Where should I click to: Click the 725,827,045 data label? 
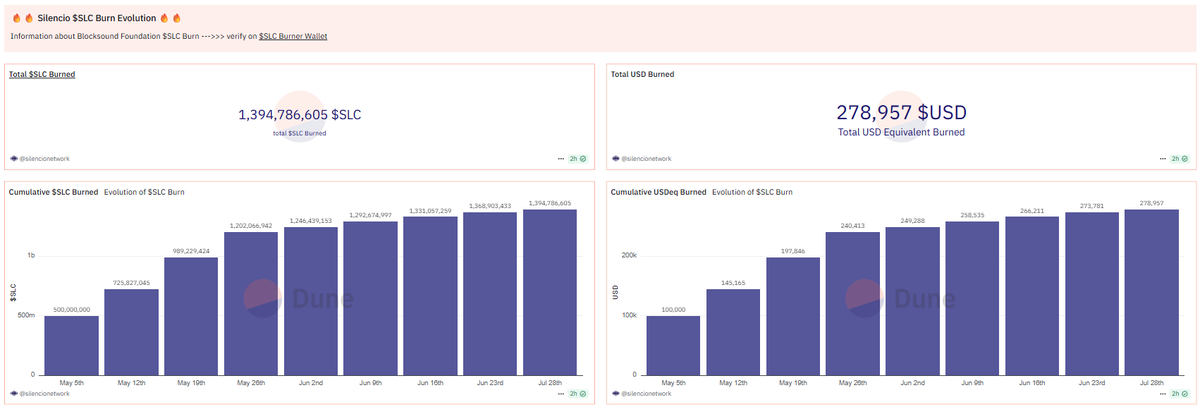pyautogui.click(x=131, y=283)
